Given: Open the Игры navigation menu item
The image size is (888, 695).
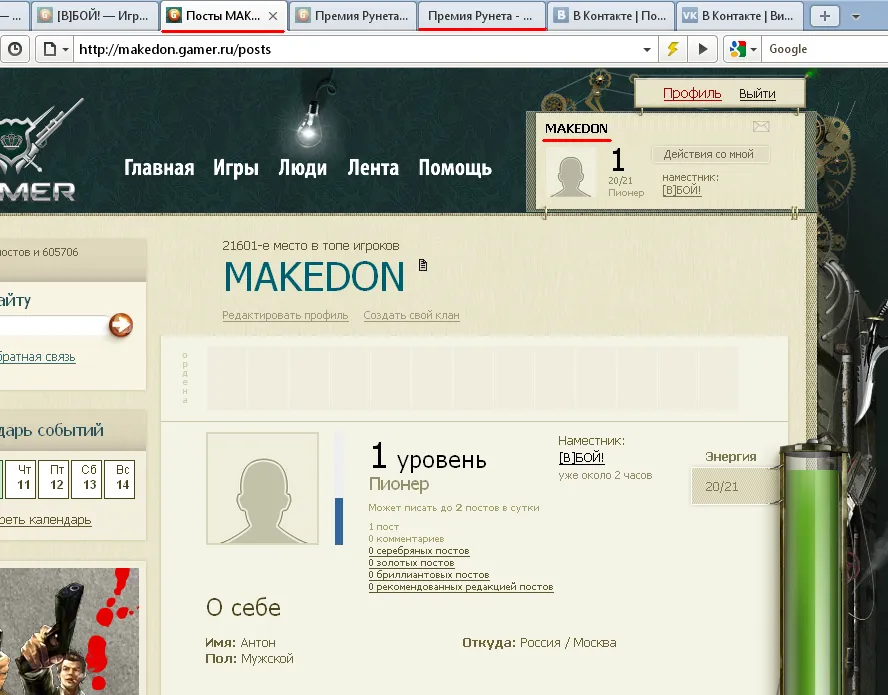Looking at the screenshot, I should click(x=236, y=168).
